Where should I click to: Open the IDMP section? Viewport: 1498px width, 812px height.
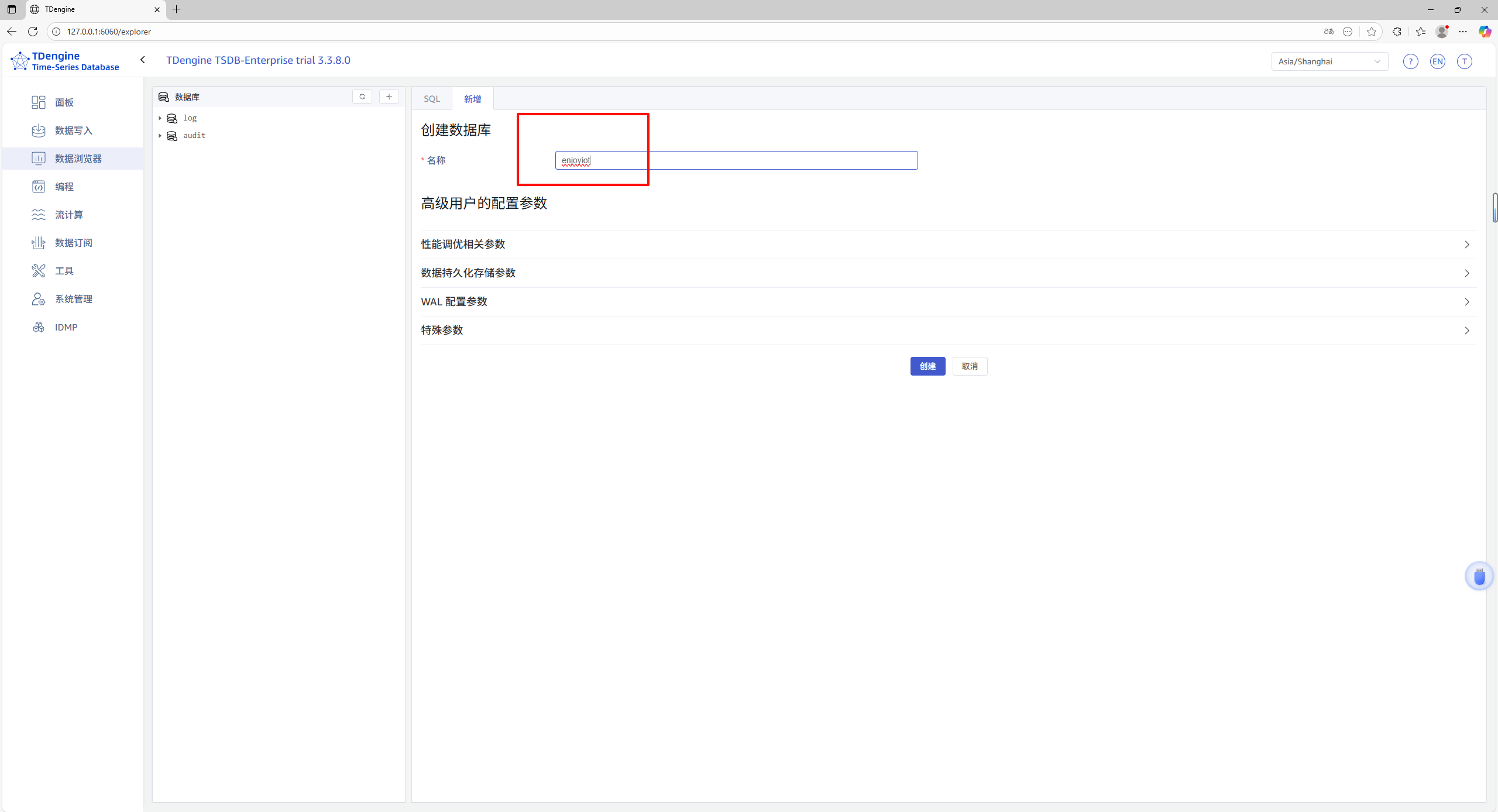(66, 327)
